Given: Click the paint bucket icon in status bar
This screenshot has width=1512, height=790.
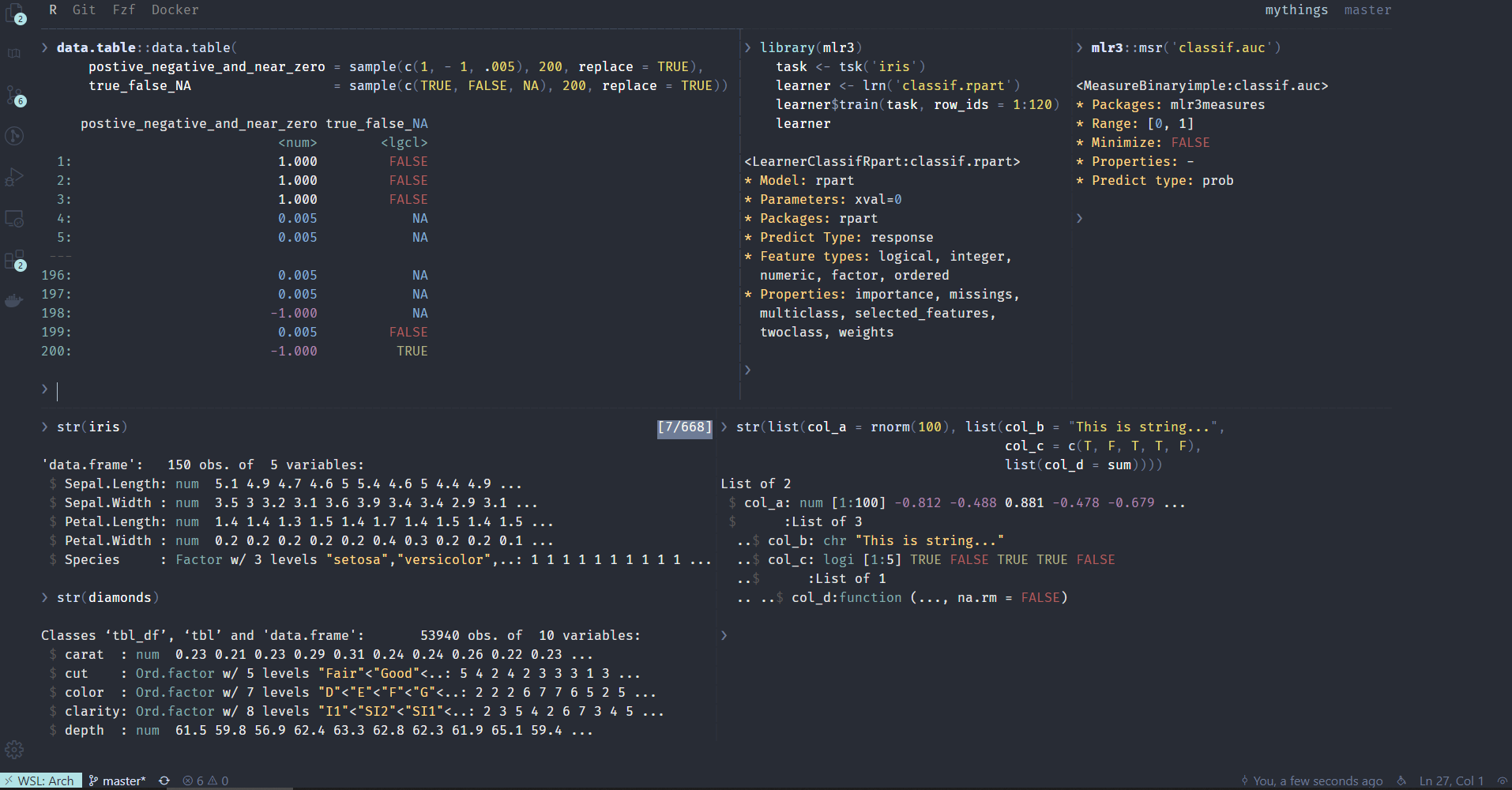Looking at the screenshot, I should coord(1401,781).
